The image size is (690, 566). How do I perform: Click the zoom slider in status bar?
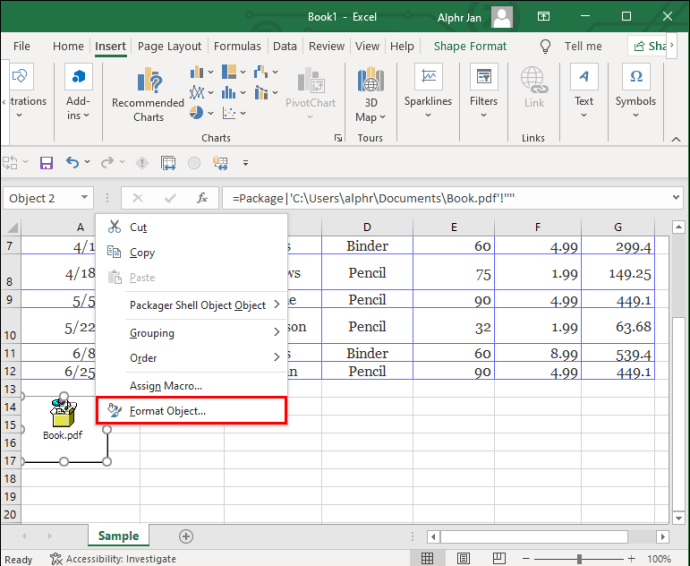pyautogui.click(x=580, y=559)
